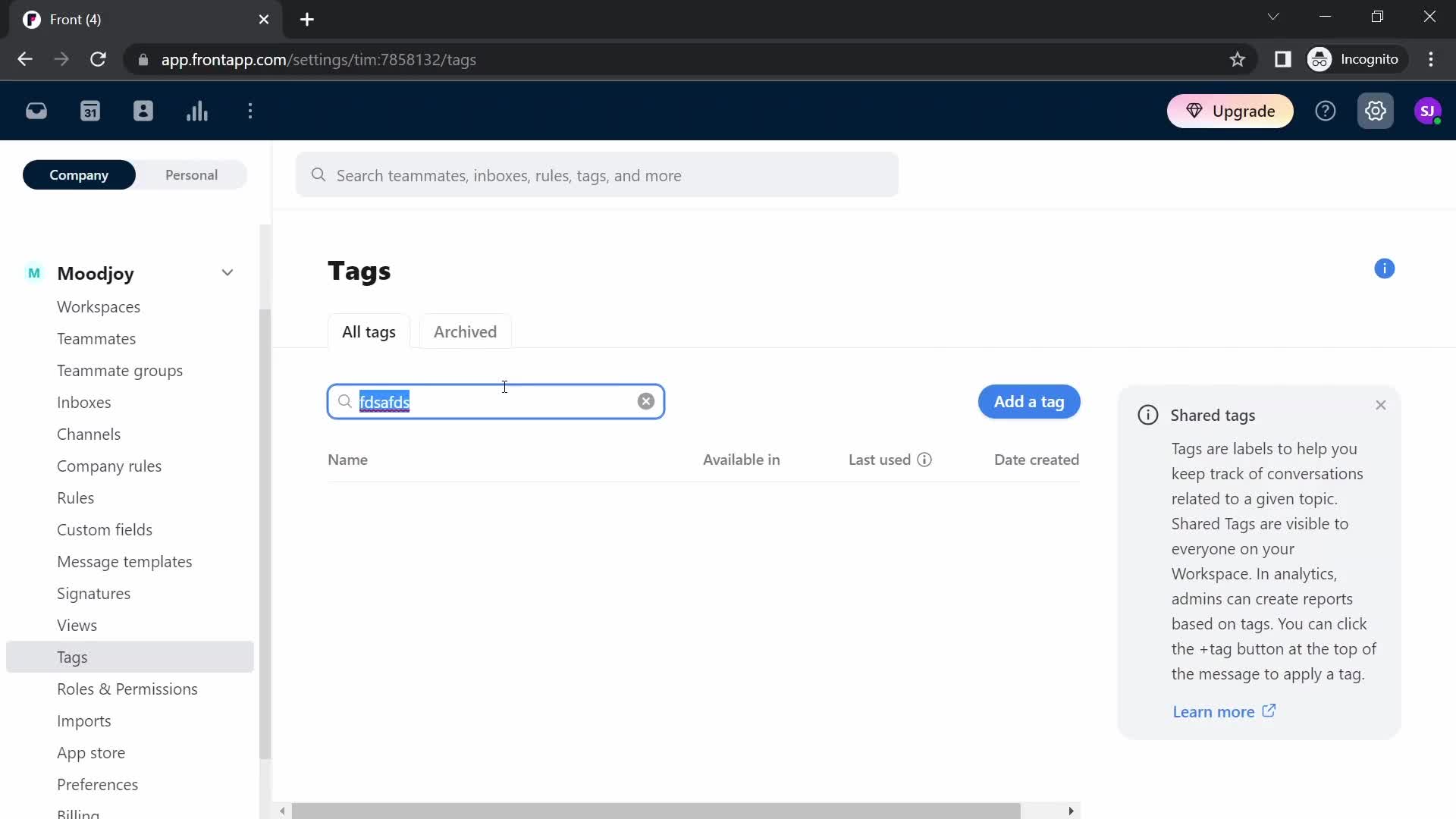Go back in browser history
This screenshot has height=819, width=1456.
25,59
